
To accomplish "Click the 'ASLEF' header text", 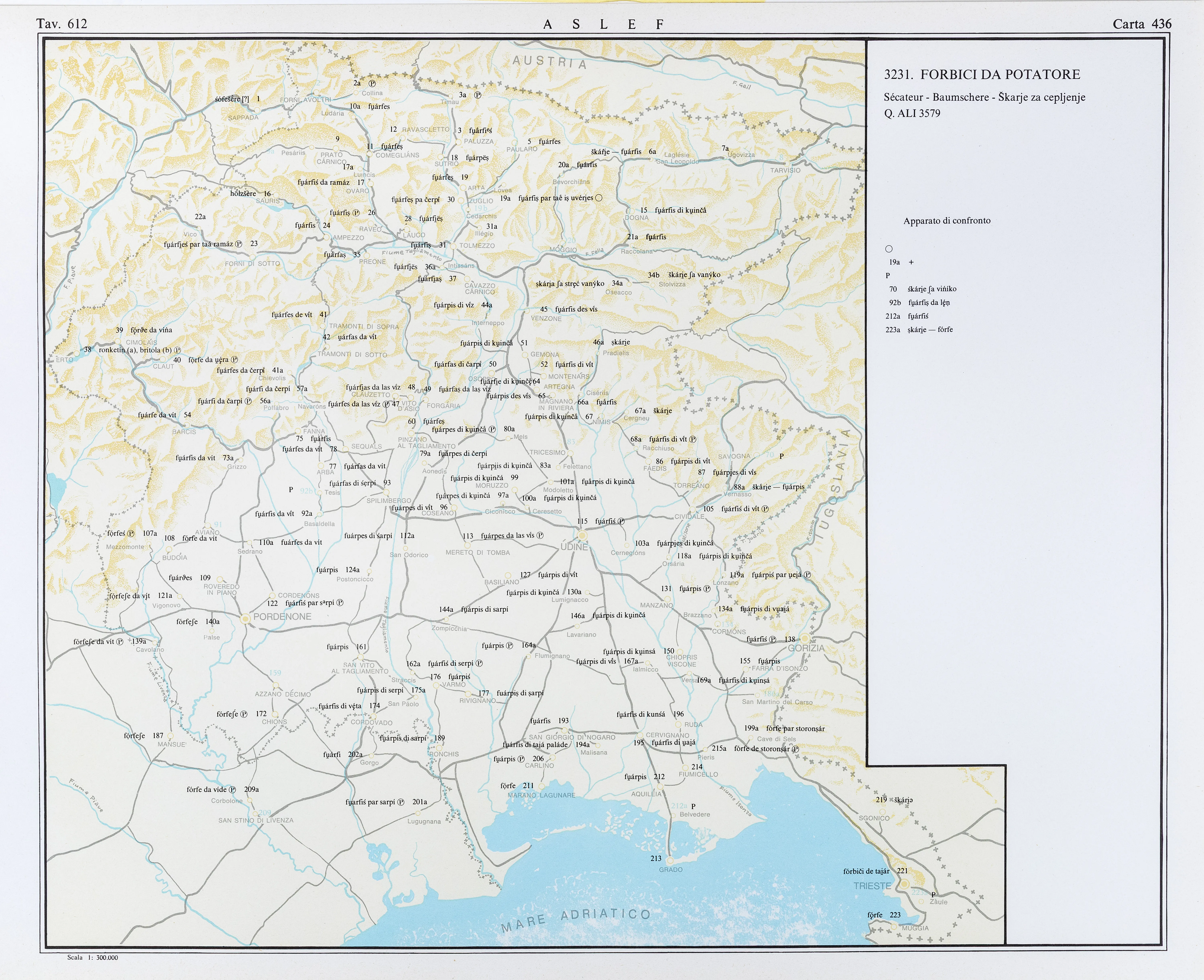I will tap(603, 24).
